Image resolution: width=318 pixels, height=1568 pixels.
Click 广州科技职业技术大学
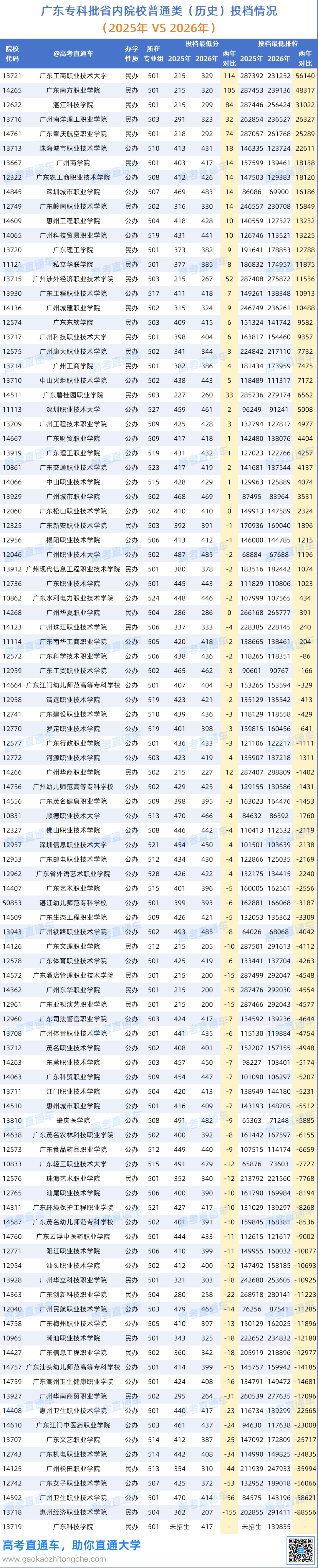point(73,337)
